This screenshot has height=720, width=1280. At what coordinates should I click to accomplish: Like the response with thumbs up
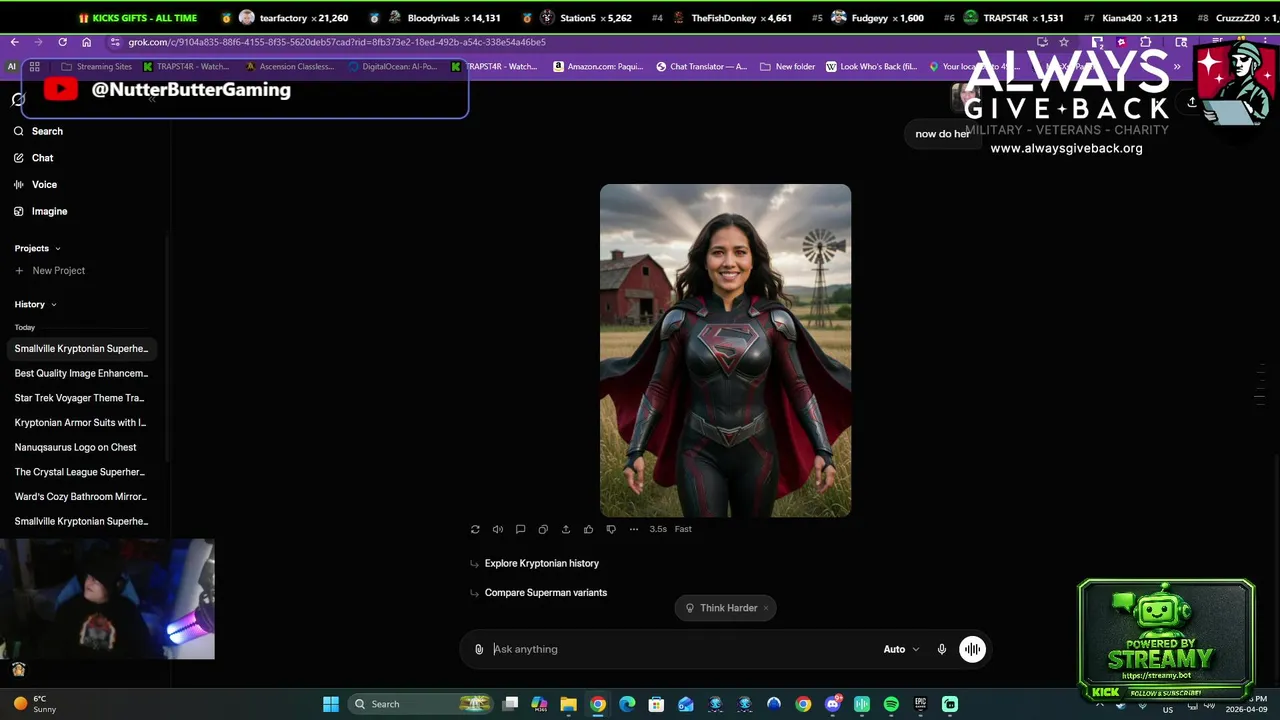[x=588, y=529]
